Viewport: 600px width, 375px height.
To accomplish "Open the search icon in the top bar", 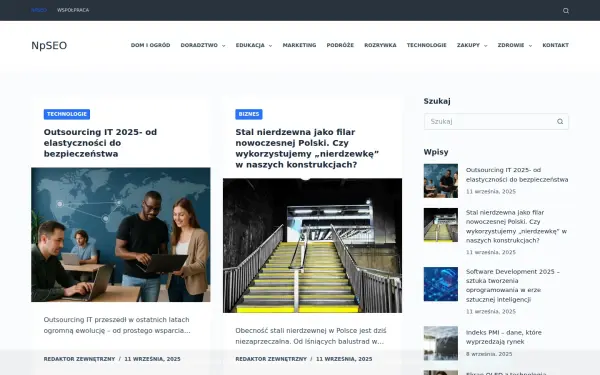I will tap(566, 11).
